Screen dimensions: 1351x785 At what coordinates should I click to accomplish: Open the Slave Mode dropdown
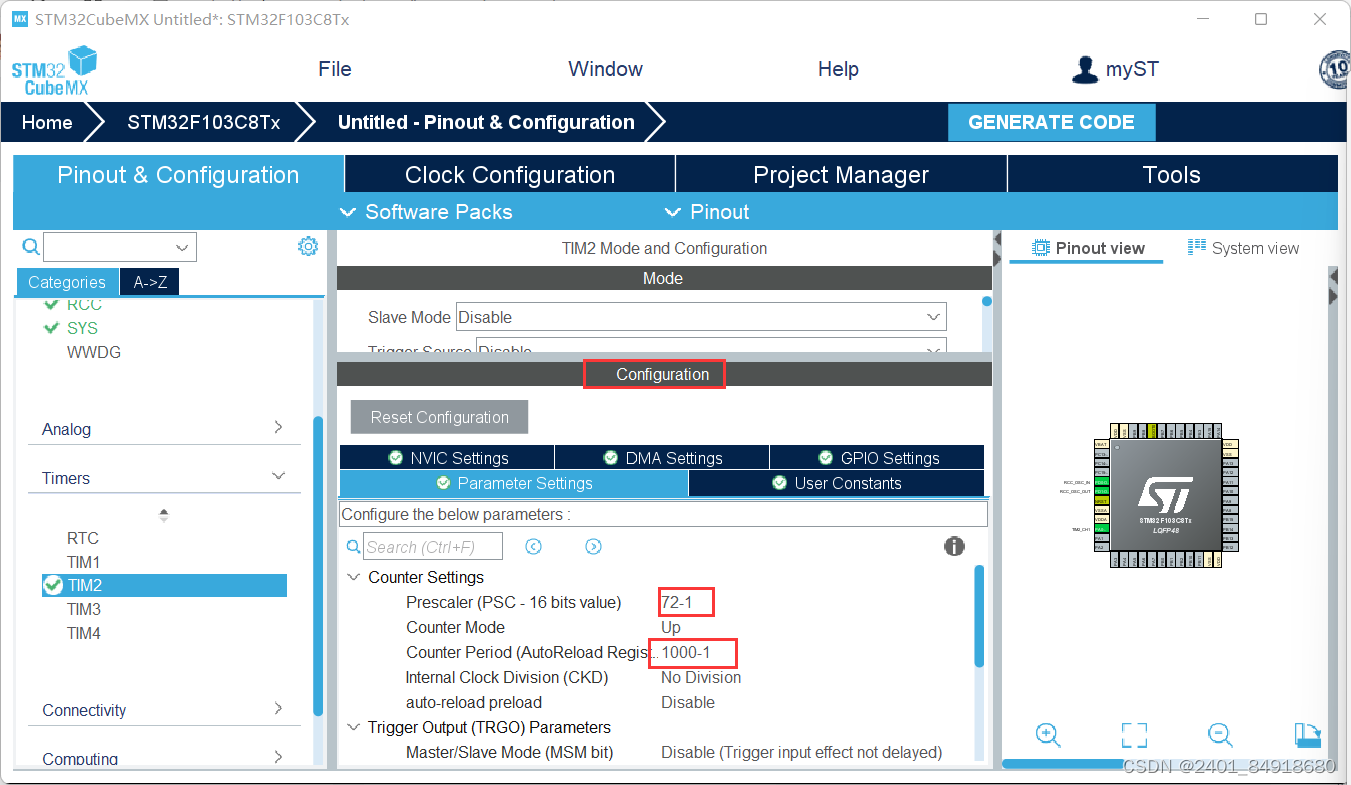pos(701,317)
